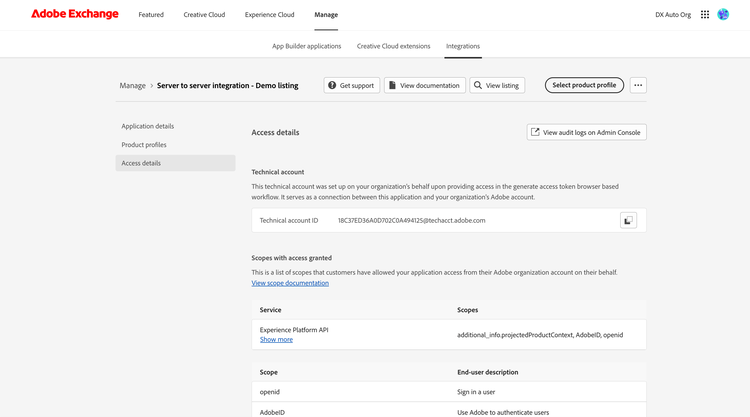750x417 pixels.
Task: Select Access details in sidebar
Action: tap(175, 163)
